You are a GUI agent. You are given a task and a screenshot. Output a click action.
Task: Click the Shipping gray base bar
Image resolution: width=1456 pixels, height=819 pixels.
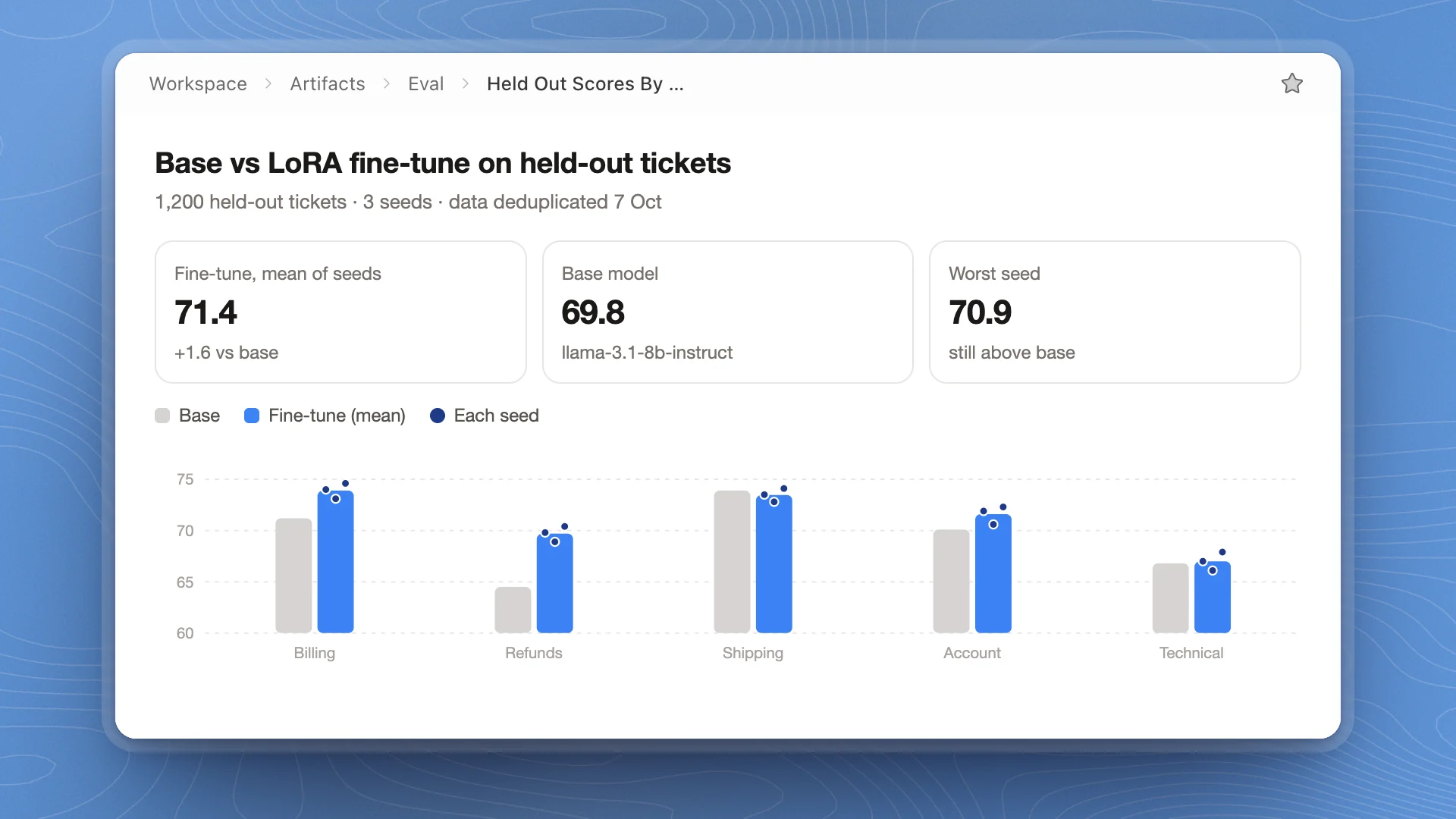pyautogui.click(x=732, y=562)
